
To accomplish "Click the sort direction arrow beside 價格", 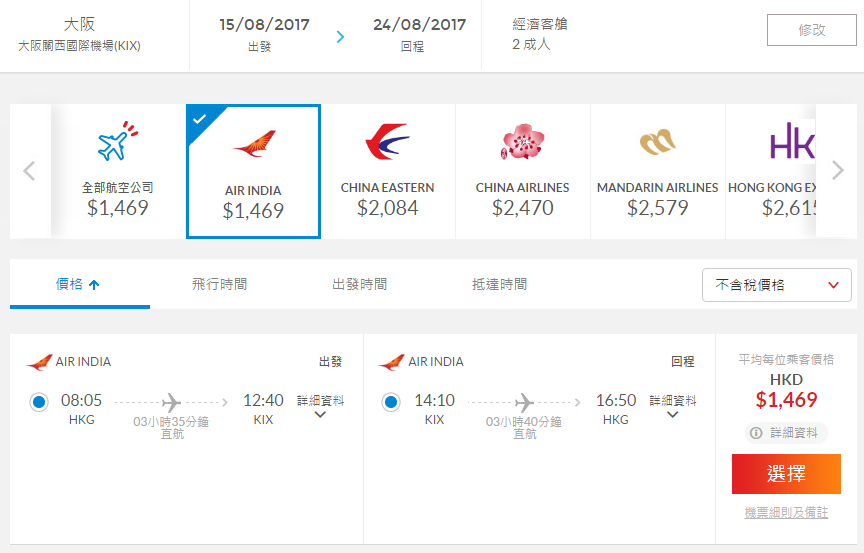I will coord(94,285).
